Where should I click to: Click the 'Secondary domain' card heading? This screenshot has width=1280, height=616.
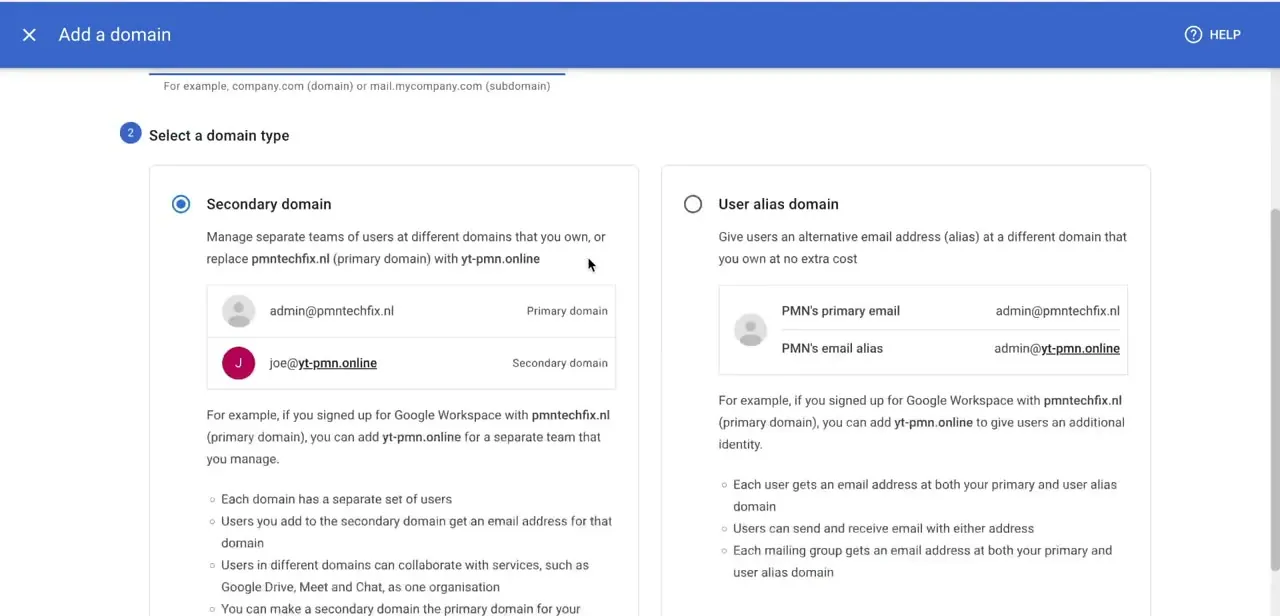[x=269, y=204]
